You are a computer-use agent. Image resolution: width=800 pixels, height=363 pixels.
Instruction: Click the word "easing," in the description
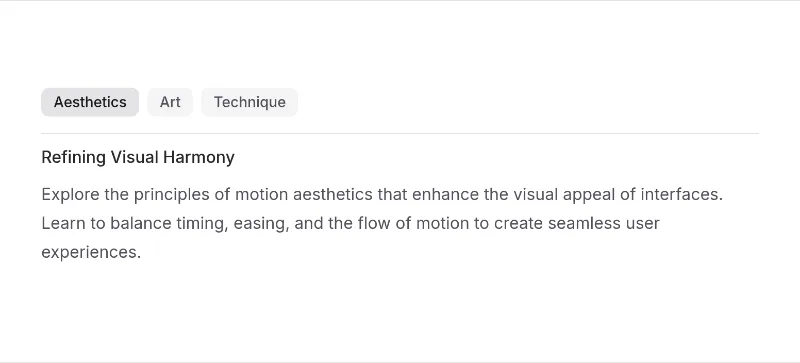pyautogui.click(x=261, y=224)
